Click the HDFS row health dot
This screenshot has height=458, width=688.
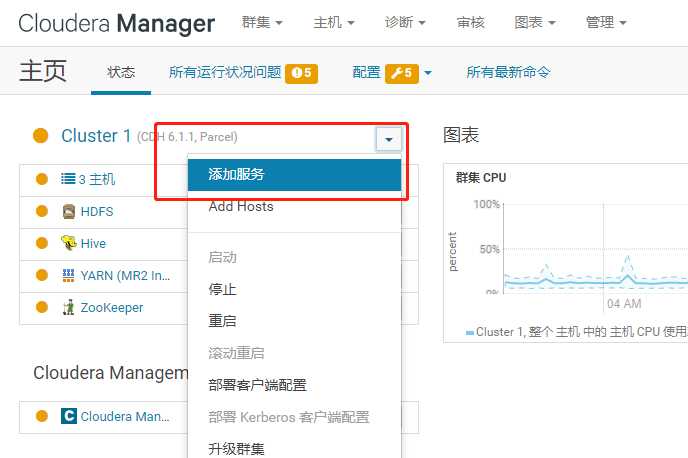[42, 211]
